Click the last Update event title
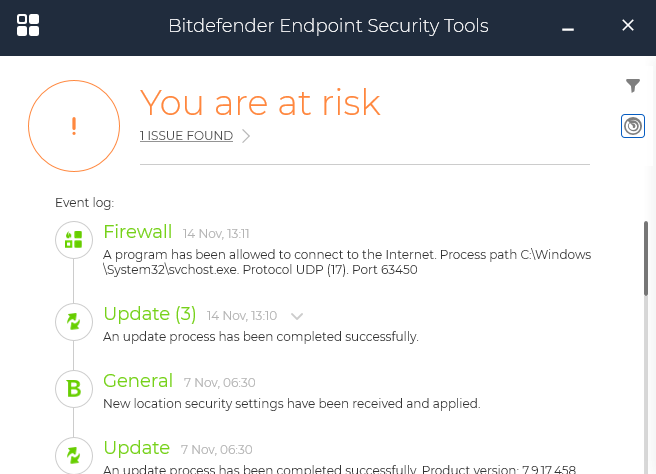The width and height of the screenshot is (656, 474). (x=137, y=448)
